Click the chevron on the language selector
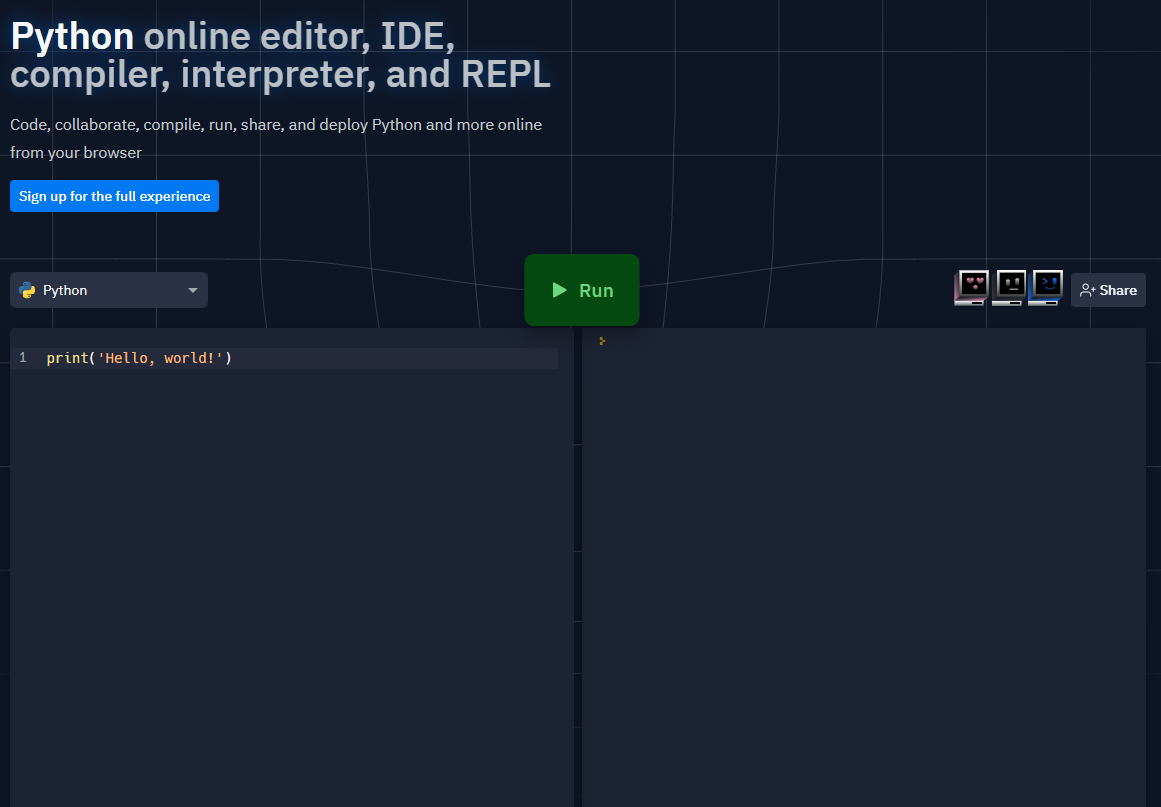Screen dimensions: 1161x807 pyautogui.click(x=192, y=290)
